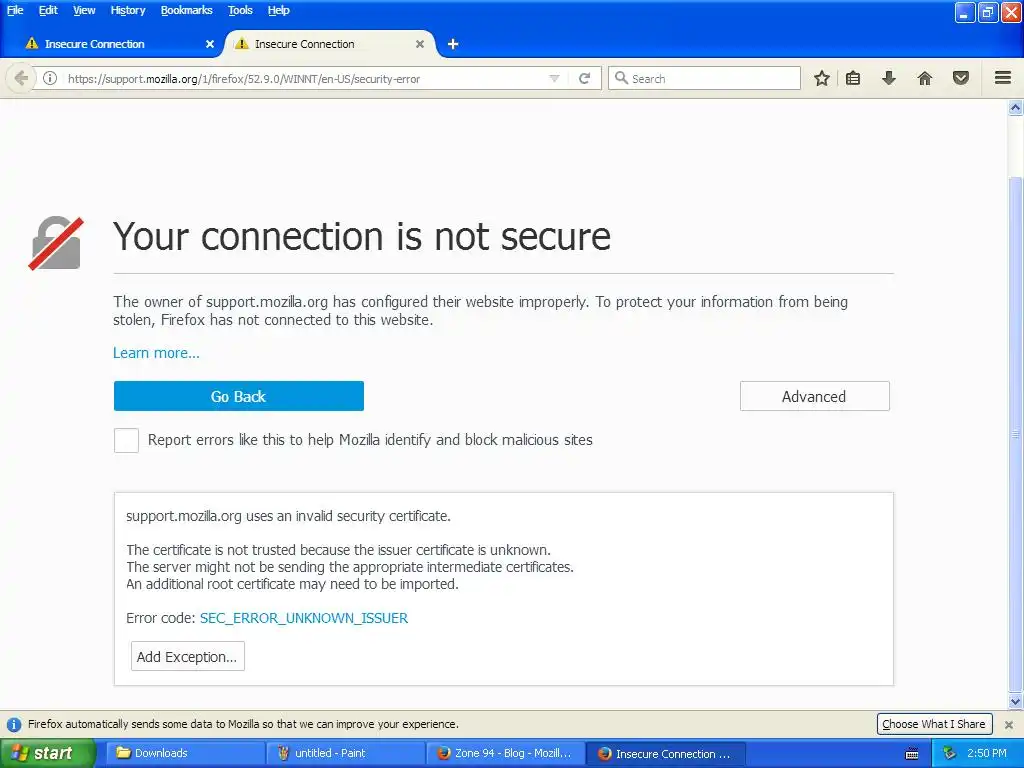Dismiss the data notification bar
Viewport: 1024px width, 768px height.
[x=1009, y=724]
